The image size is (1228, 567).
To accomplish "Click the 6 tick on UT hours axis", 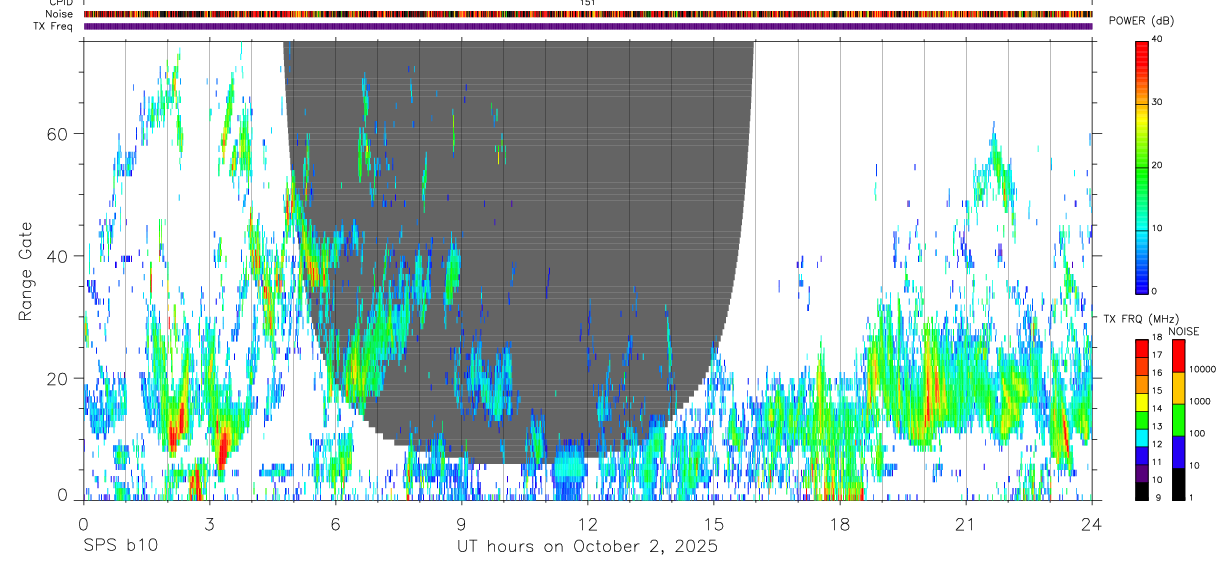I will [x=335, y=524].
